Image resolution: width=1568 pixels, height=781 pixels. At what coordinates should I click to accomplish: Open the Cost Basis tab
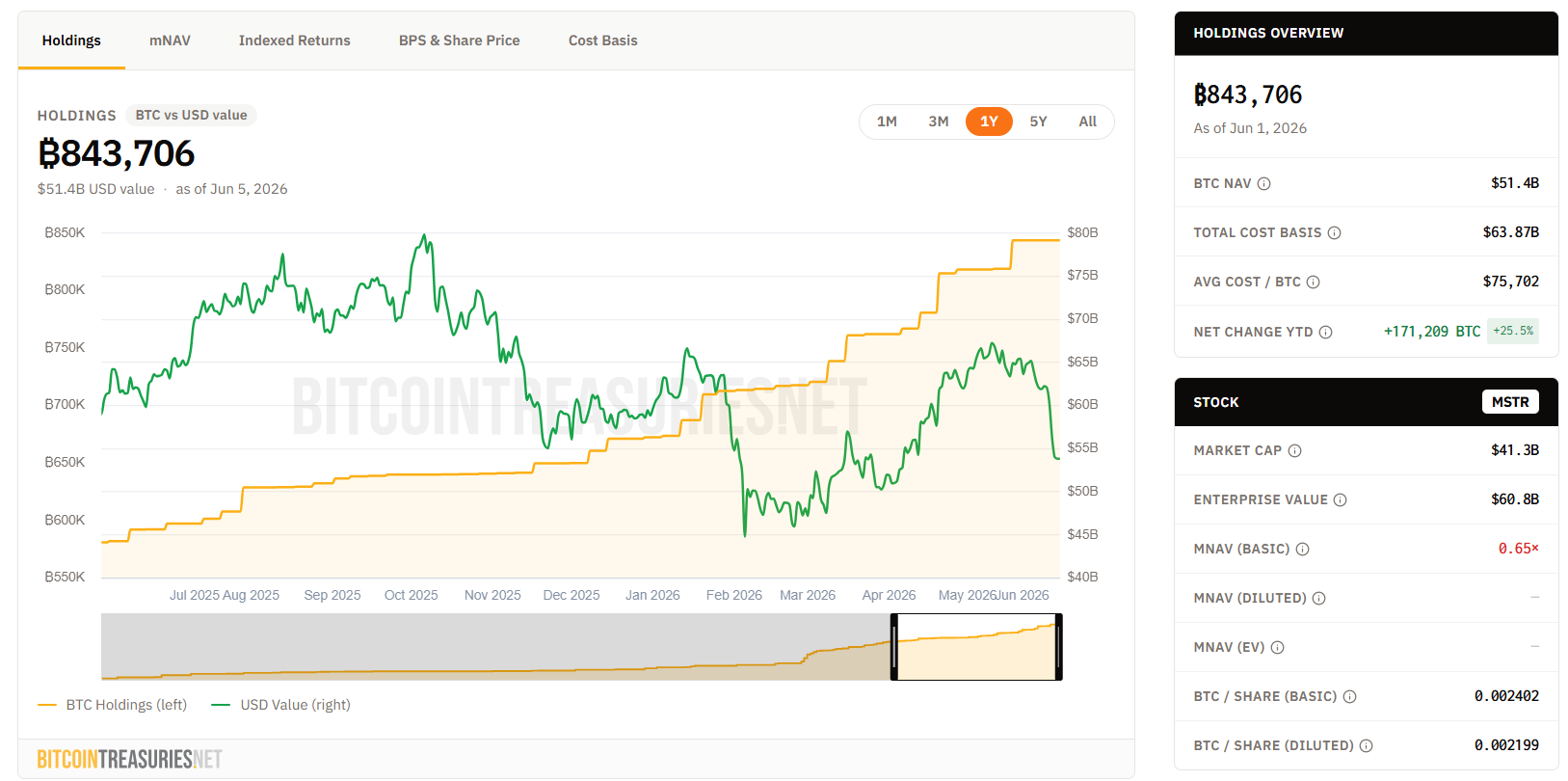click(x=603, y=40)
